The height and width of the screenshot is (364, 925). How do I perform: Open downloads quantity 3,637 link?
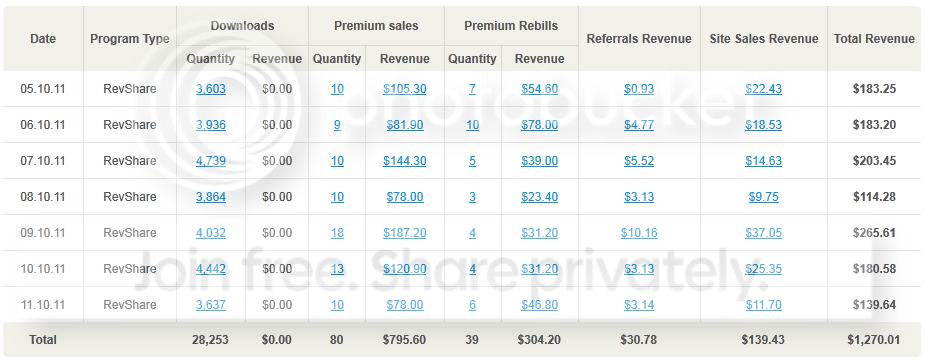tap(211, 305)
